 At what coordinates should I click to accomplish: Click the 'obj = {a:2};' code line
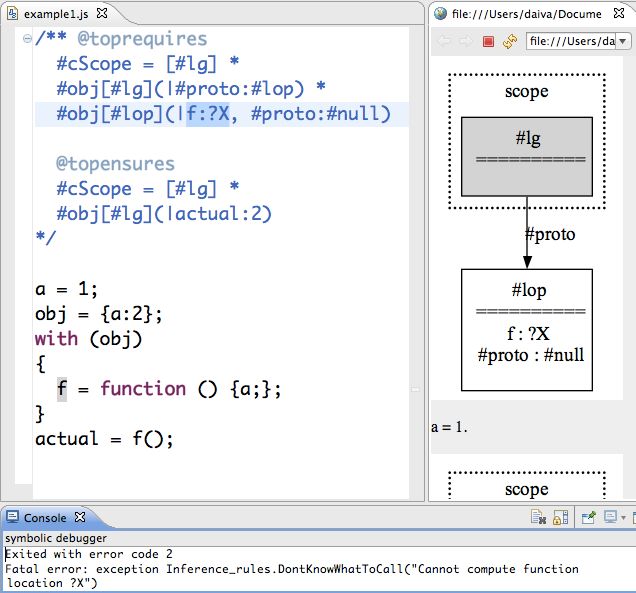99,314
